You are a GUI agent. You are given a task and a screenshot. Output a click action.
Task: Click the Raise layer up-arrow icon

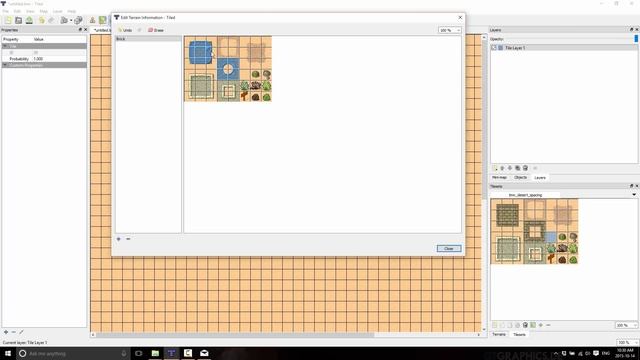502,168
